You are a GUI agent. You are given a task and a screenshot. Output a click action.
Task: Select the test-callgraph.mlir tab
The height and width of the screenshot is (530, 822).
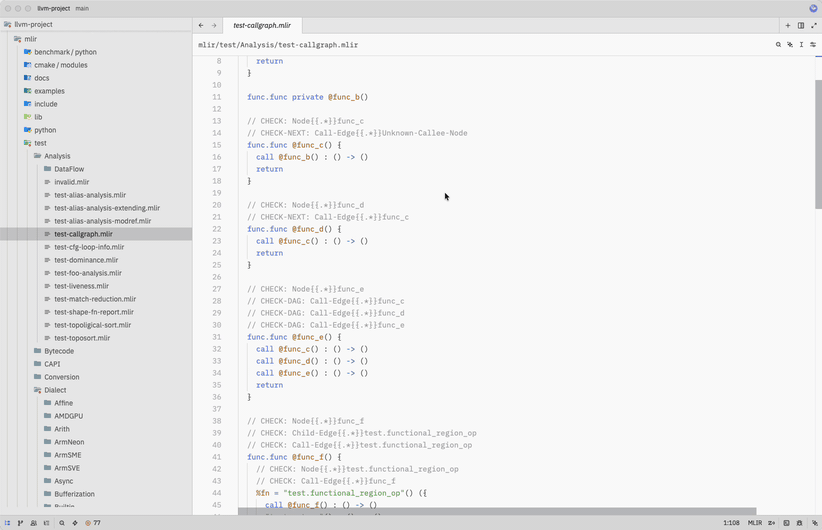pos(262,25)
